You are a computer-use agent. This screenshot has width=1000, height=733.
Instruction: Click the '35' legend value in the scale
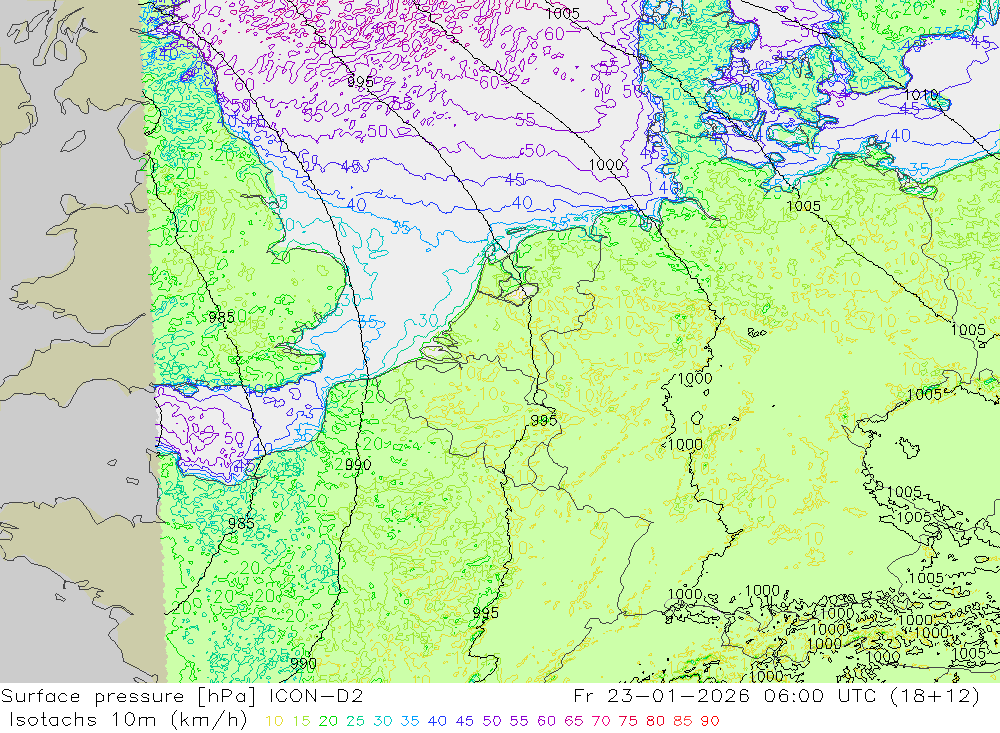pos(409,722)
